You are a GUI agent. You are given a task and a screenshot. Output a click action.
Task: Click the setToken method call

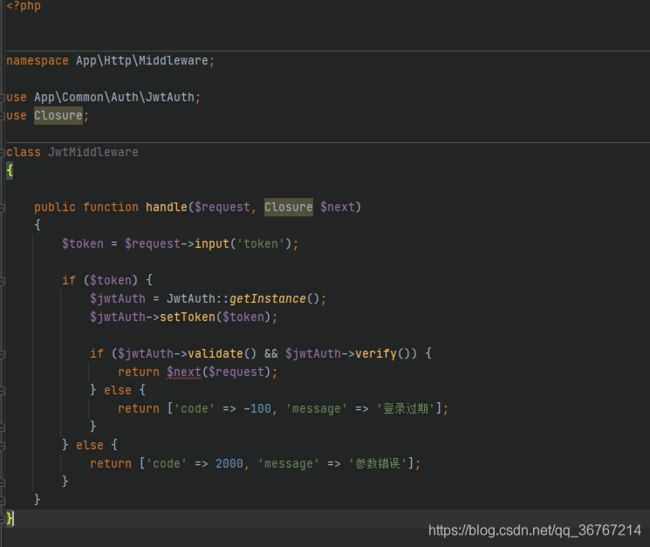tap(187, 317)
